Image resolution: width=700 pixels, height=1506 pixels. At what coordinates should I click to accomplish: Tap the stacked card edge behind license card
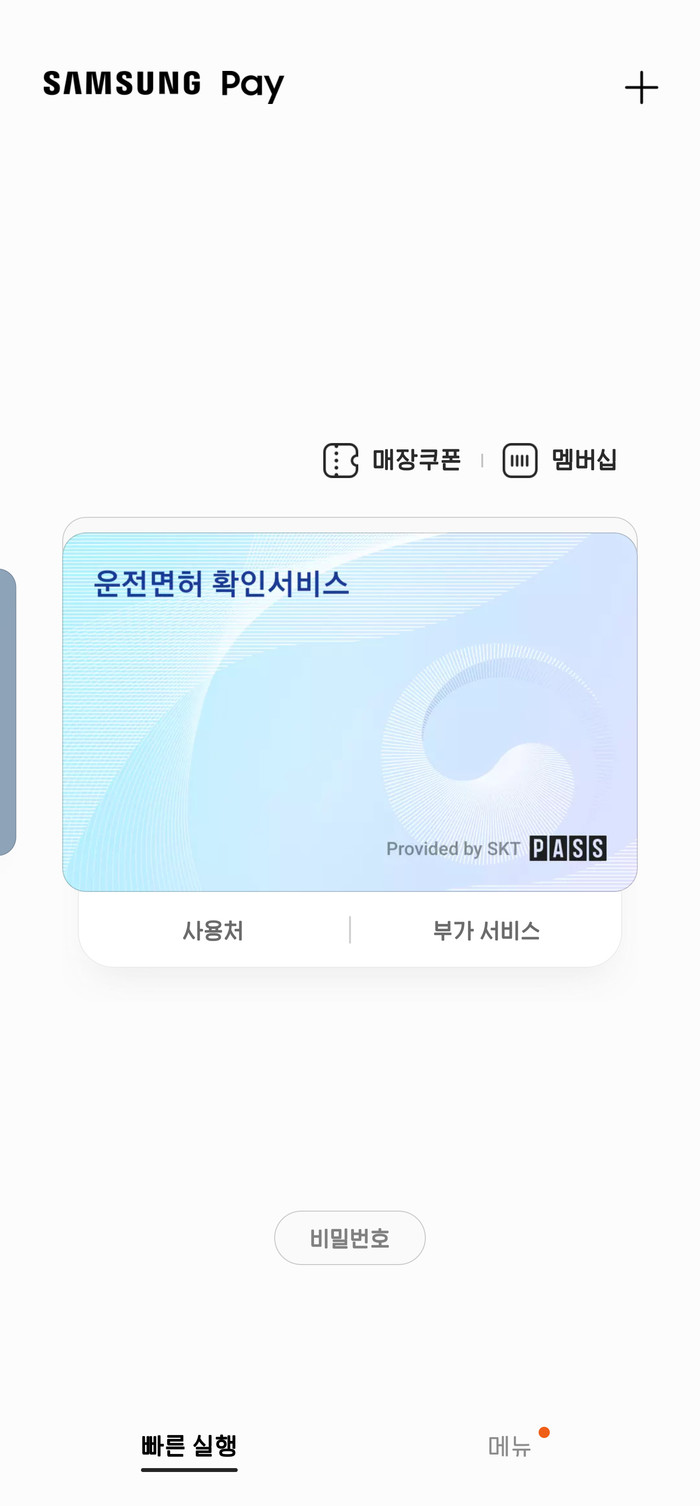[350, 524]
